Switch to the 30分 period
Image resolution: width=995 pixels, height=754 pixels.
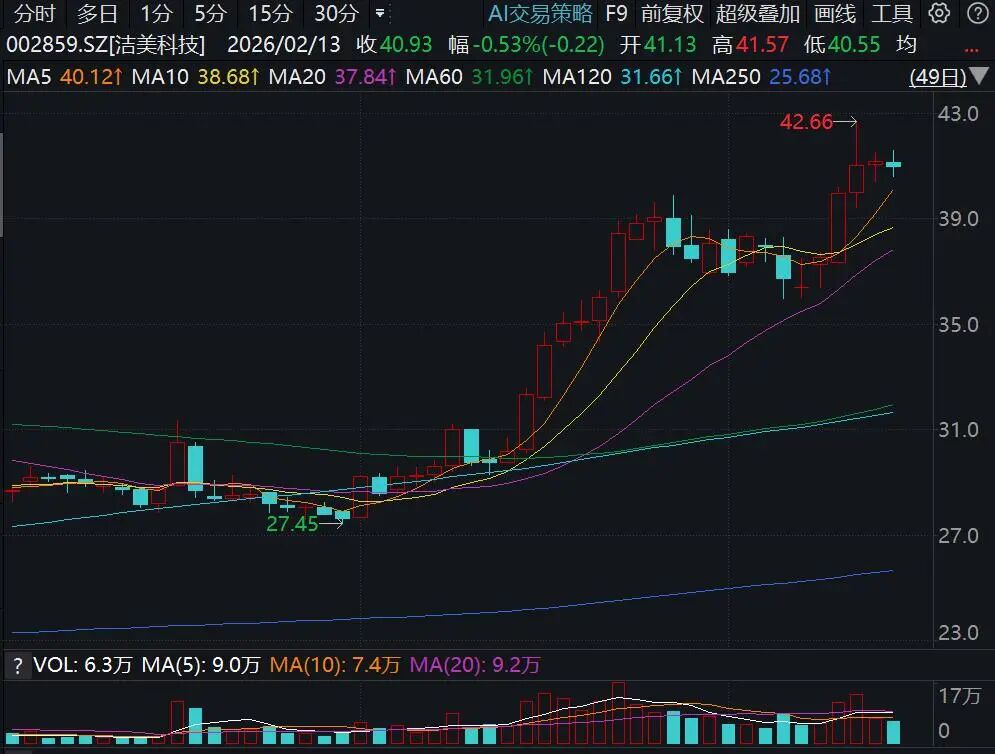(x=335, y=14)
